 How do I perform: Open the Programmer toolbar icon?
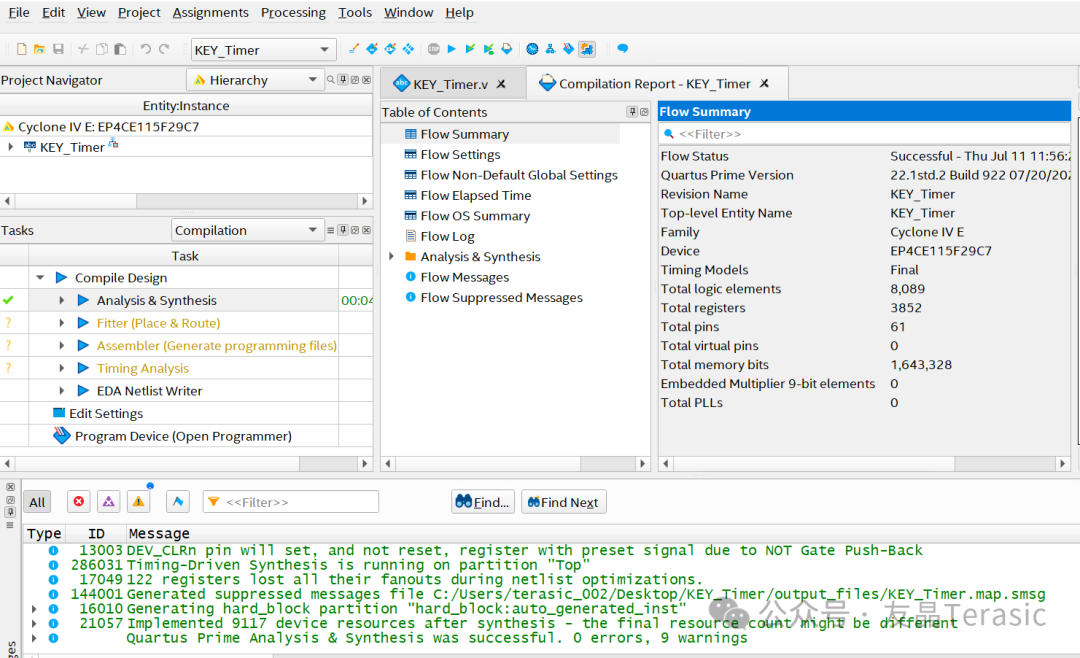coord(568,49)
